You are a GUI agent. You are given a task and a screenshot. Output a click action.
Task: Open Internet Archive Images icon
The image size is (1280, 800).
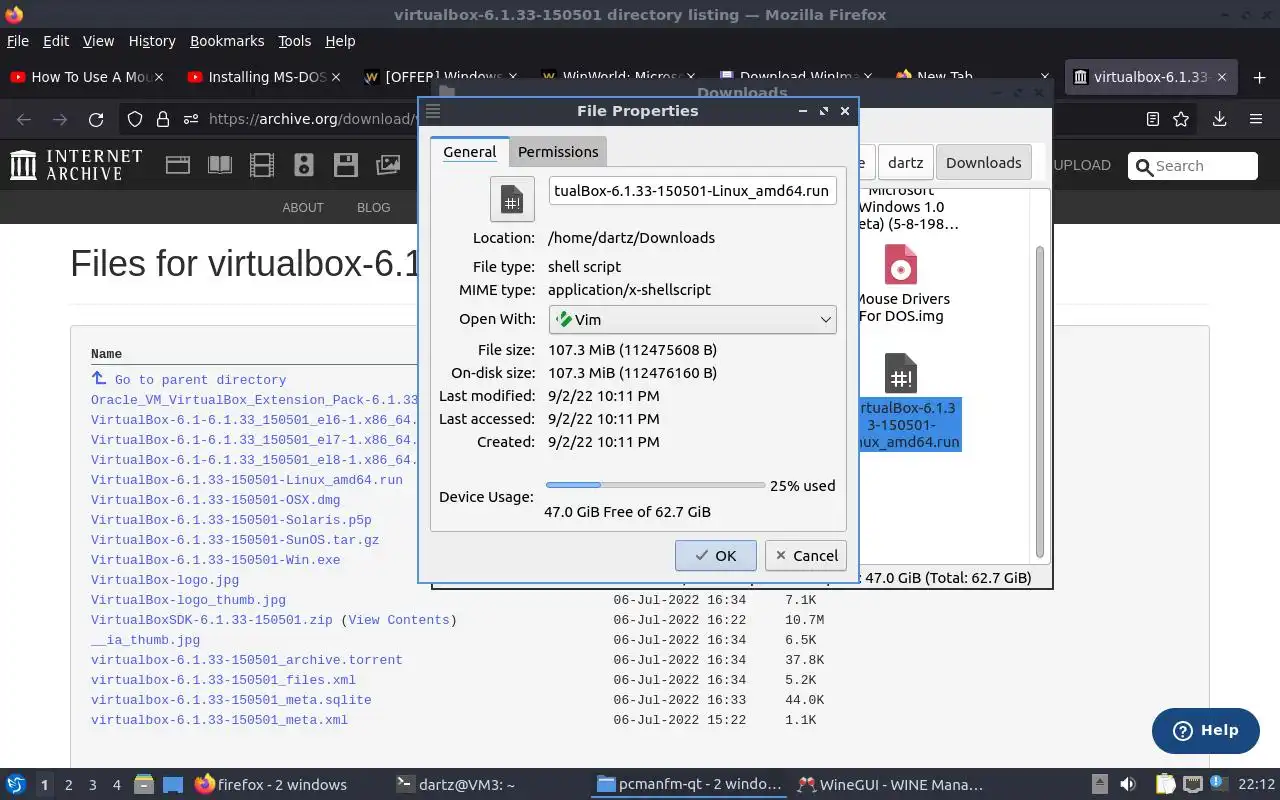tap(388, 165)
